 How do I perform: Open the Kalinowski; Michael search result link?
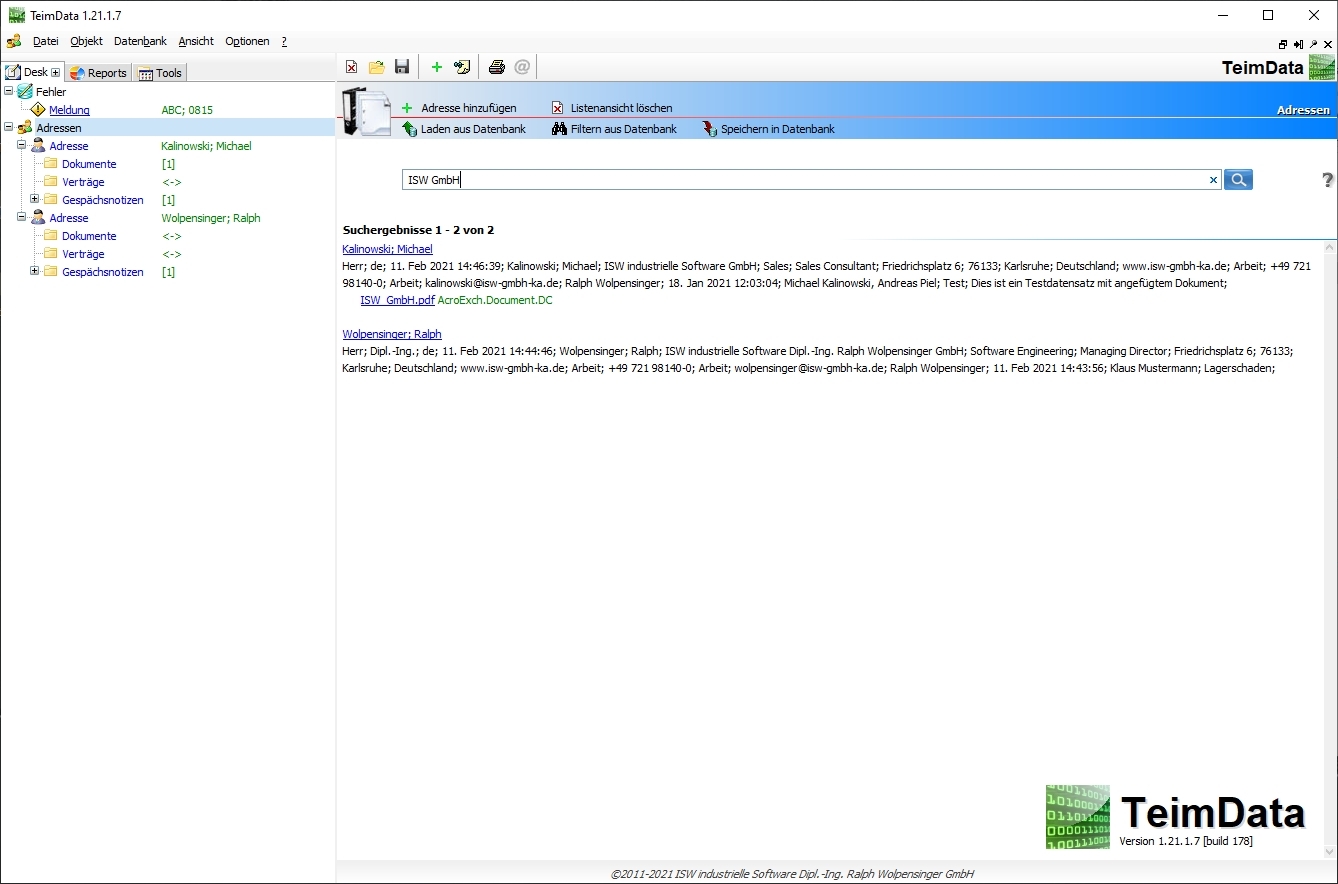[387, 249]
